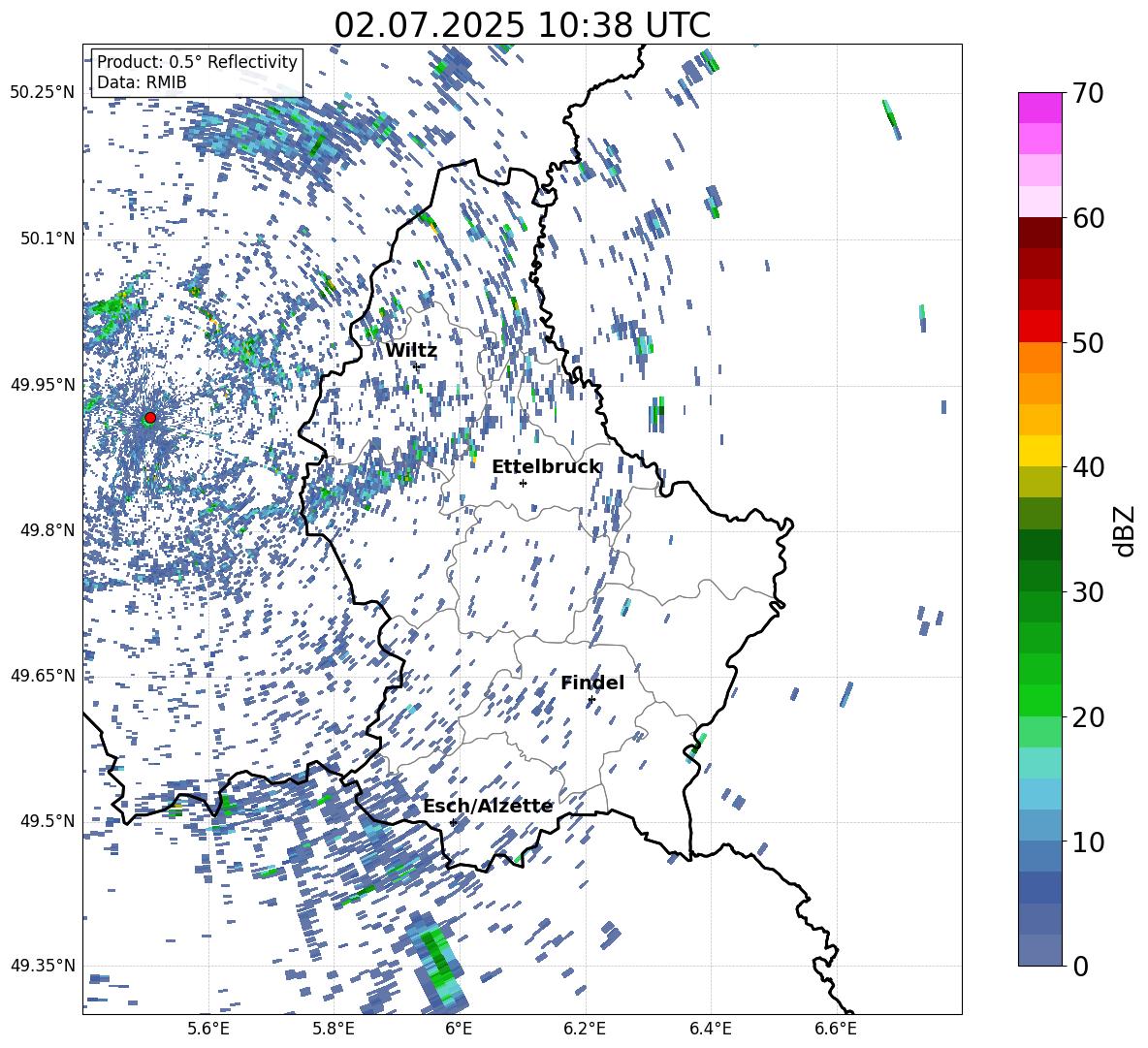The height and width of the screenshot is (1048, 1148).
Task: Pick the yellow swatch just above 40 dBZ
Action: [1040, 451]
